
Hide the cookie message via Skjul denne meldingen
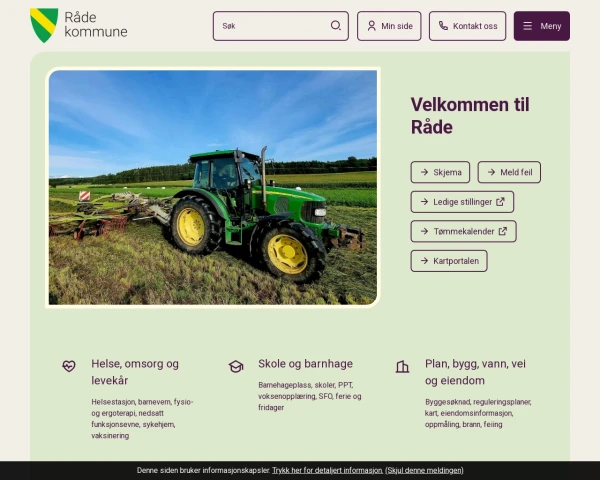pyautogui.click(x=424, y=470)
